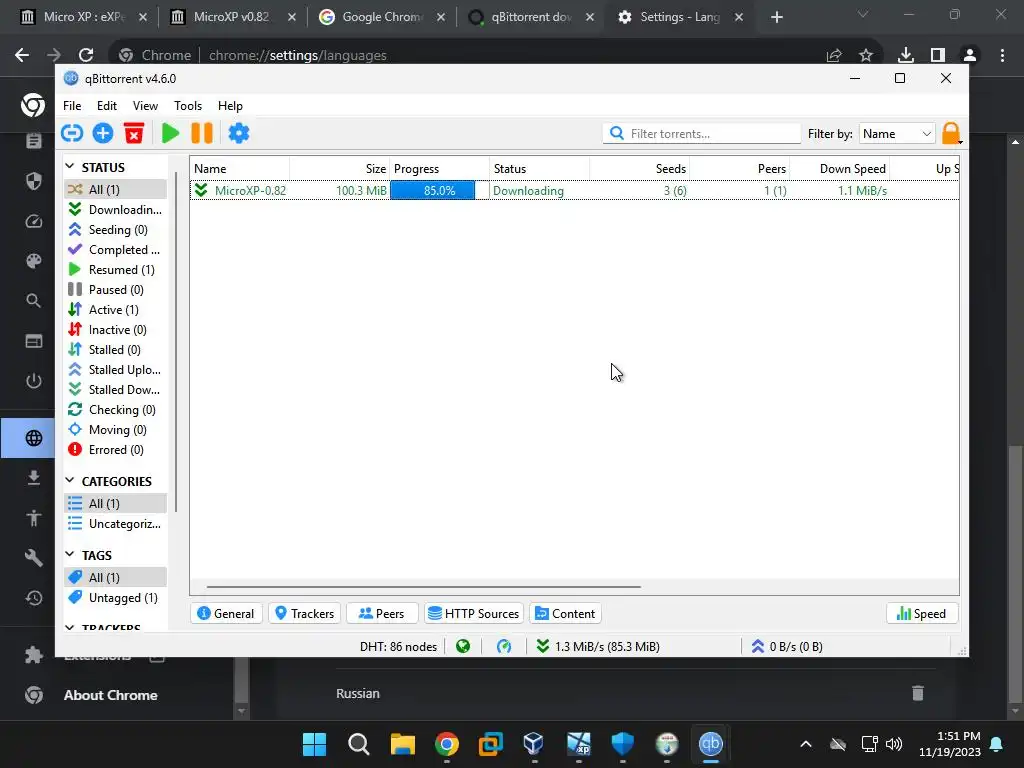Select All (1) status filter
The height and width of the screenshot is (768, 1024).
click(x=116, y=189)
